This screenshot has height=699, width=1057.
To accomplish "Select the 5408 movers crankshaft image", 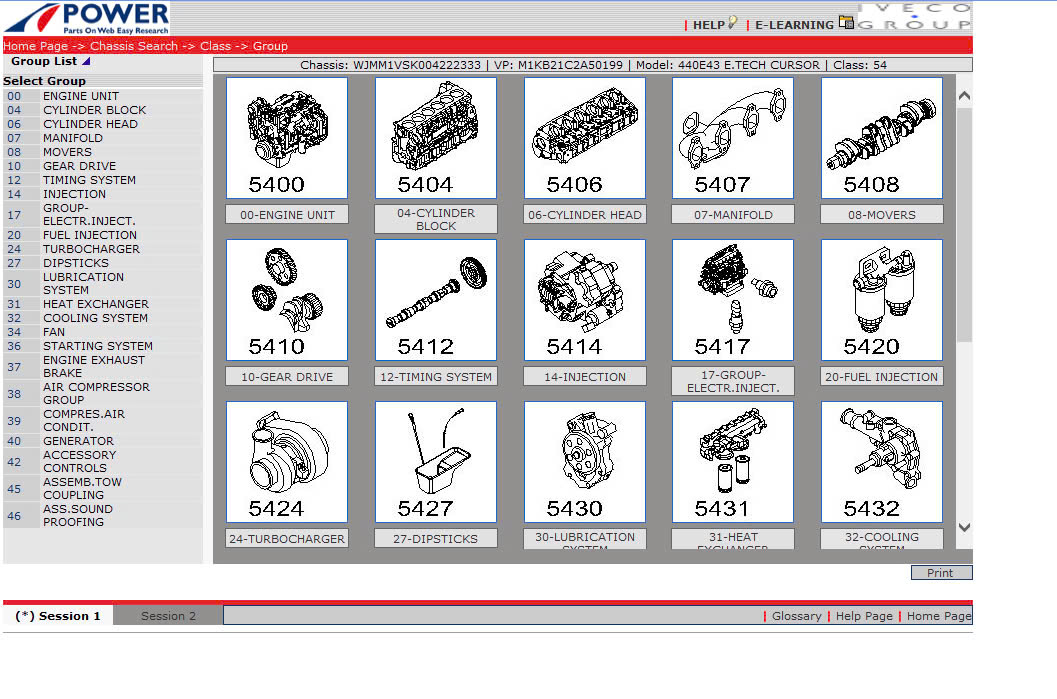I will pyautogui.click(x=882, y=138).
